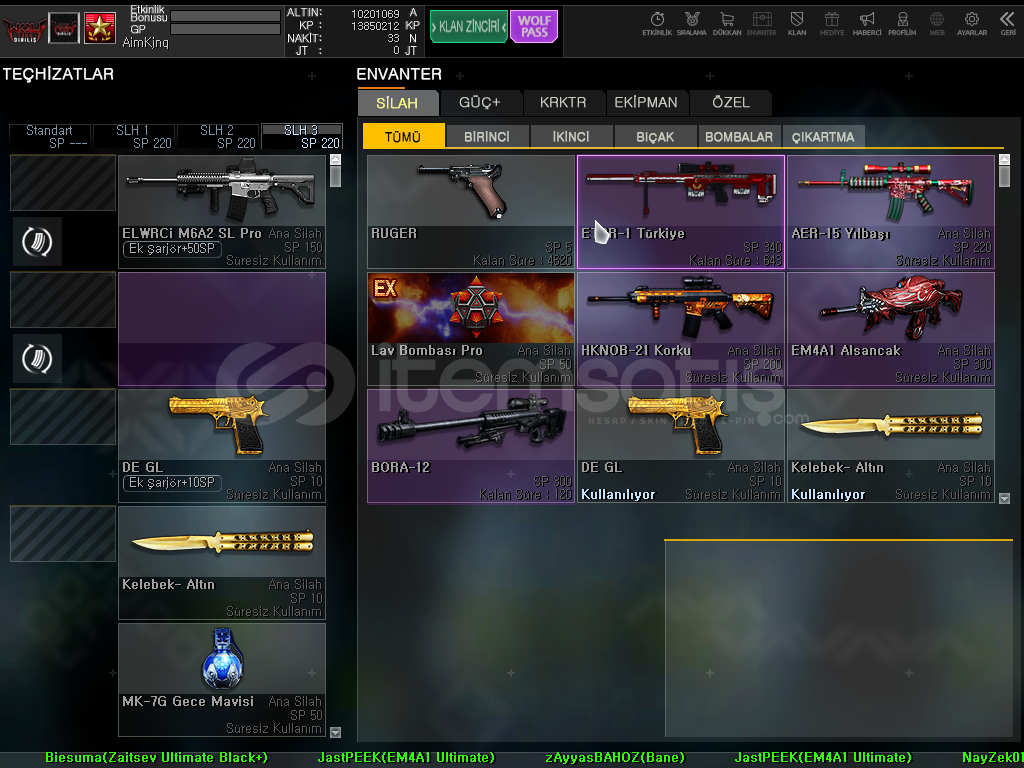
Task: Click the KP balance value 13850212
Action: pos(375,26)
